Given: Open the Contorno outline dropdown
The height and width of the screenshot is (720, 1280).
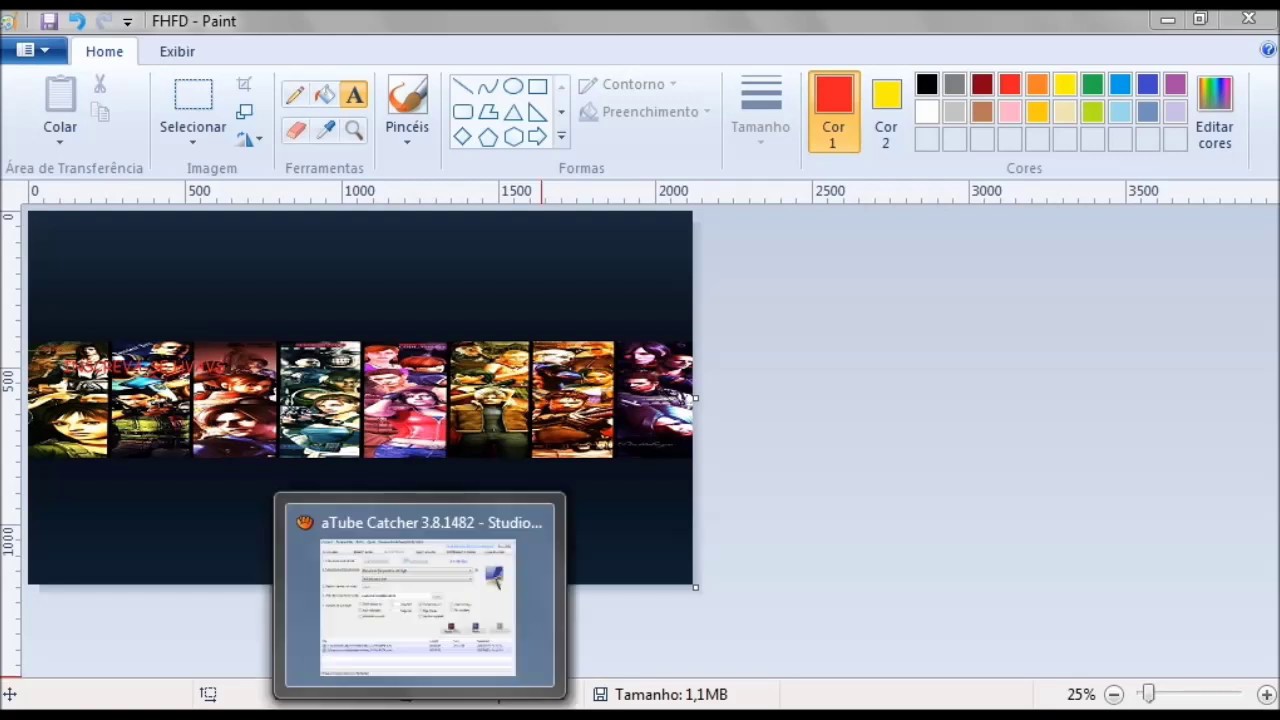Looking at the screenshot, I should coord(628,85).
